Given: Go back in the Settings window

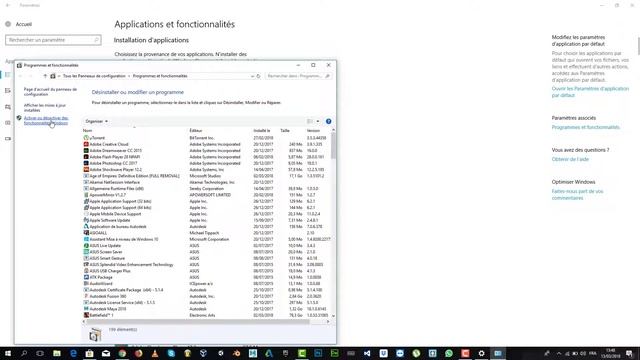Looking at the screenshot, I should [8, 5].
